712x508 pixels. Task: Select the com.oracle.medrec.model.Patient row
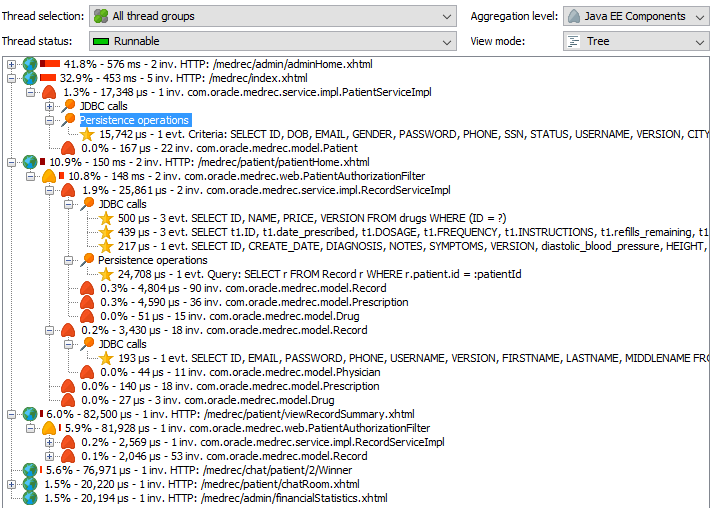pyautogui.click(x=219, y=148)
